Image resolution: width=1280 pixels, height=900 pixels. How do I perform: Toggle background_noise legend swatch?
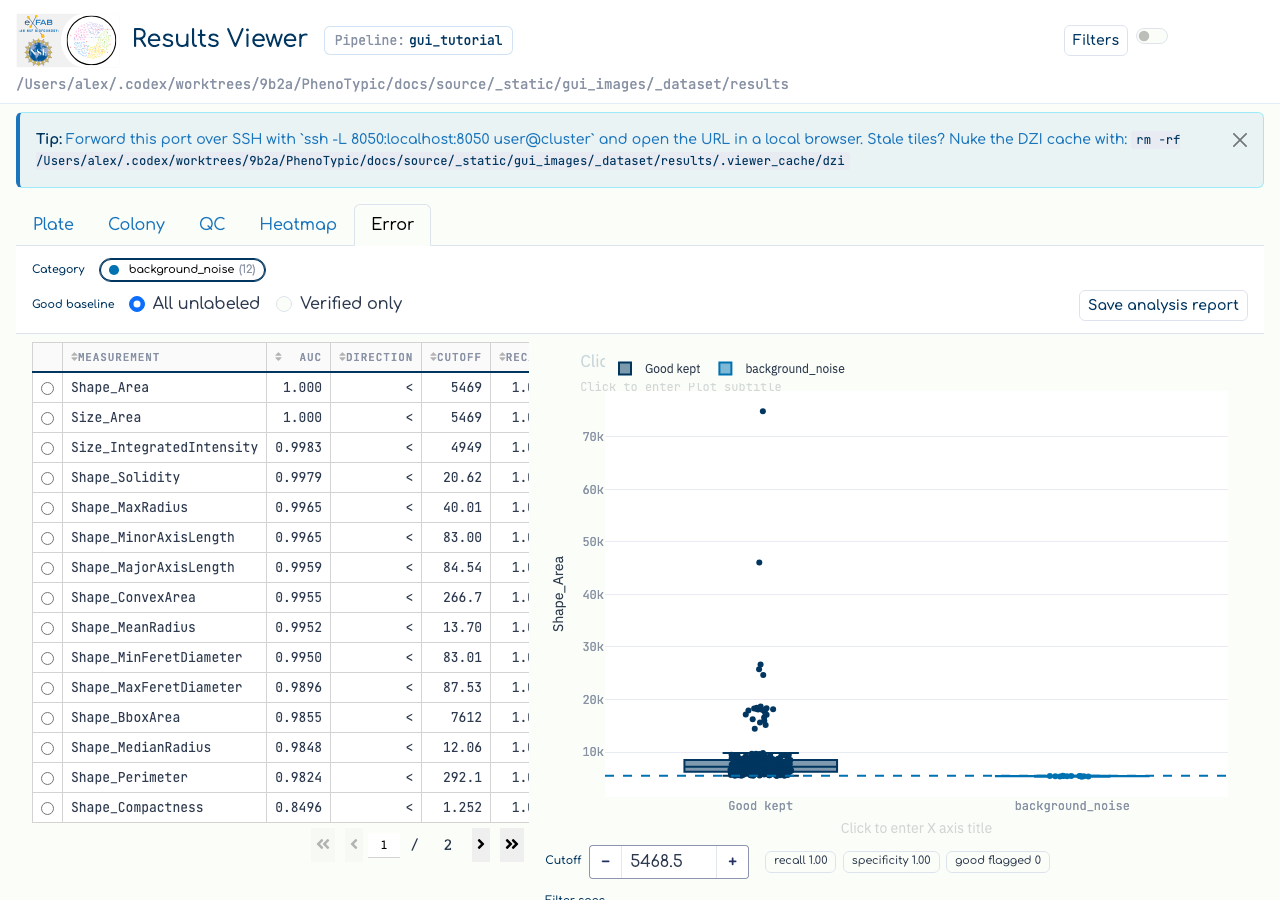726,369
